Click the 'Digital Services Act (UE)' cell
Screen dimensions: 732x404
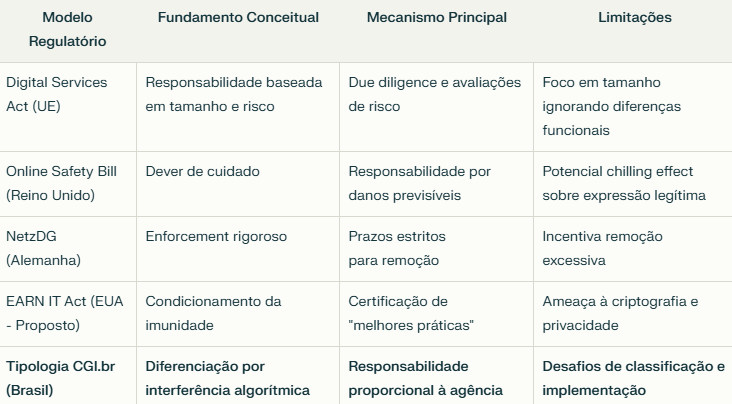68,107
